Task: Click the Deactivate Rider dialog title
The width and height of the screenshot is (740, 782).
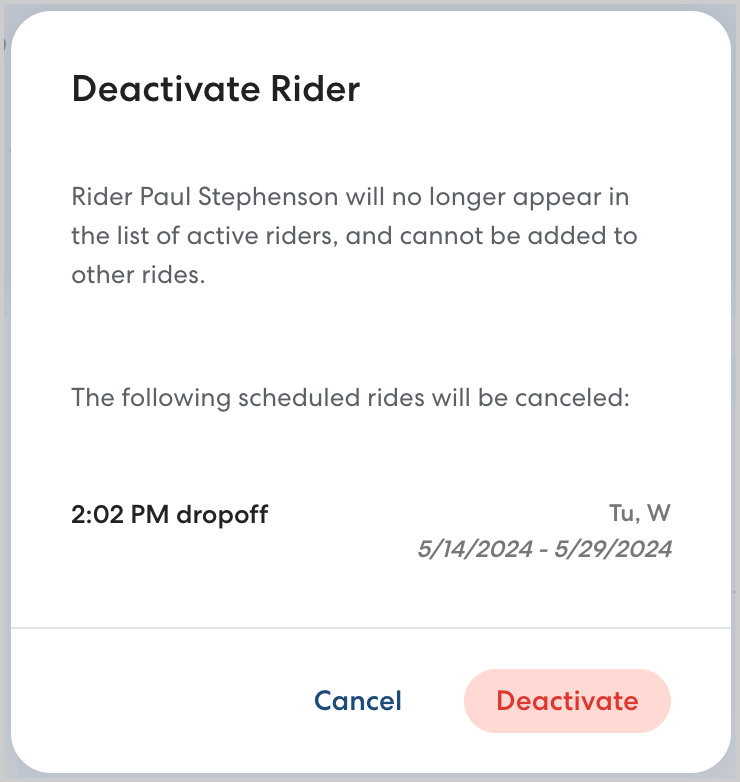Action: (x=215, y=90)
